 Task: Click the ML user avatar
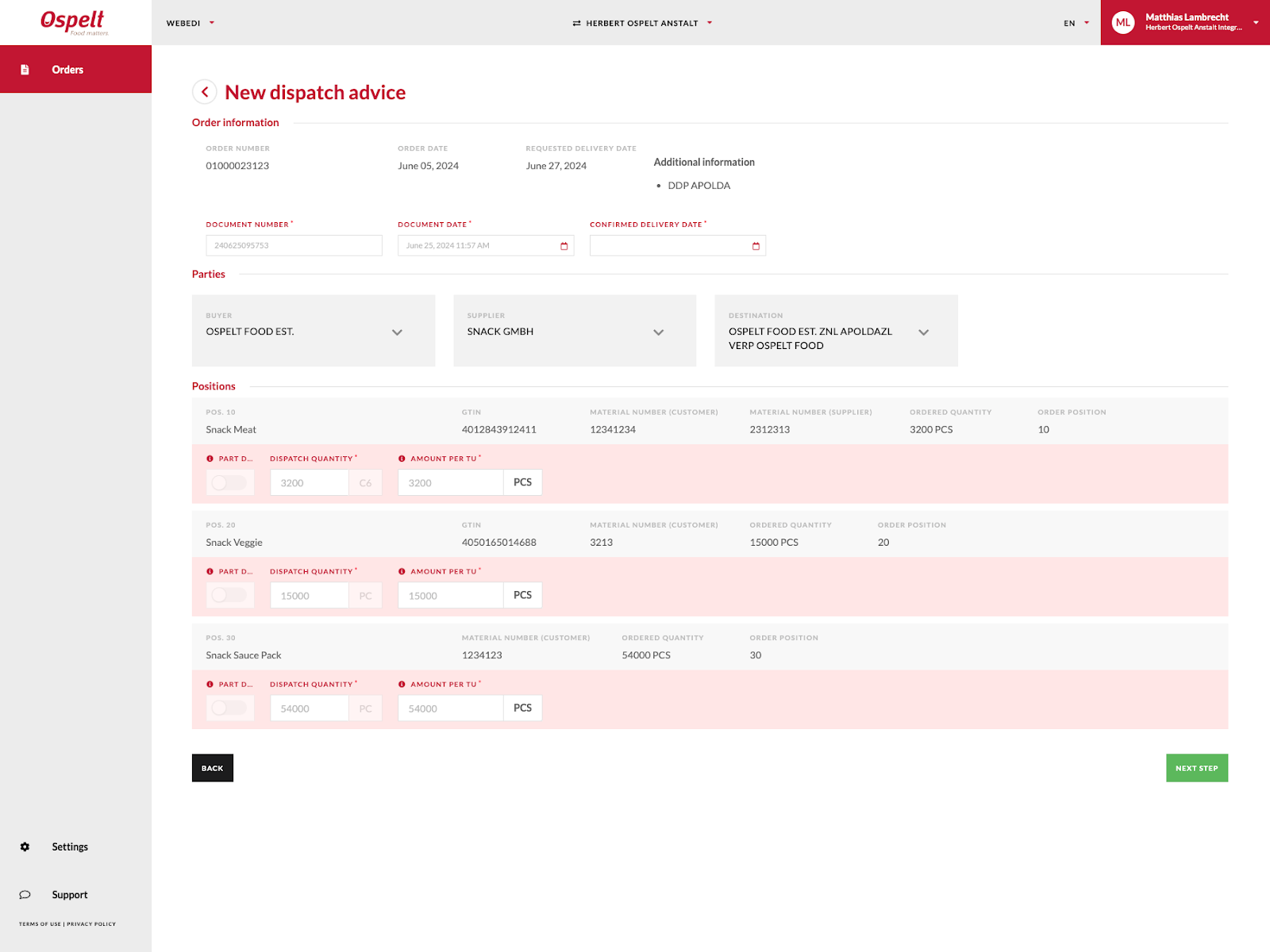tap(1122, 23)
